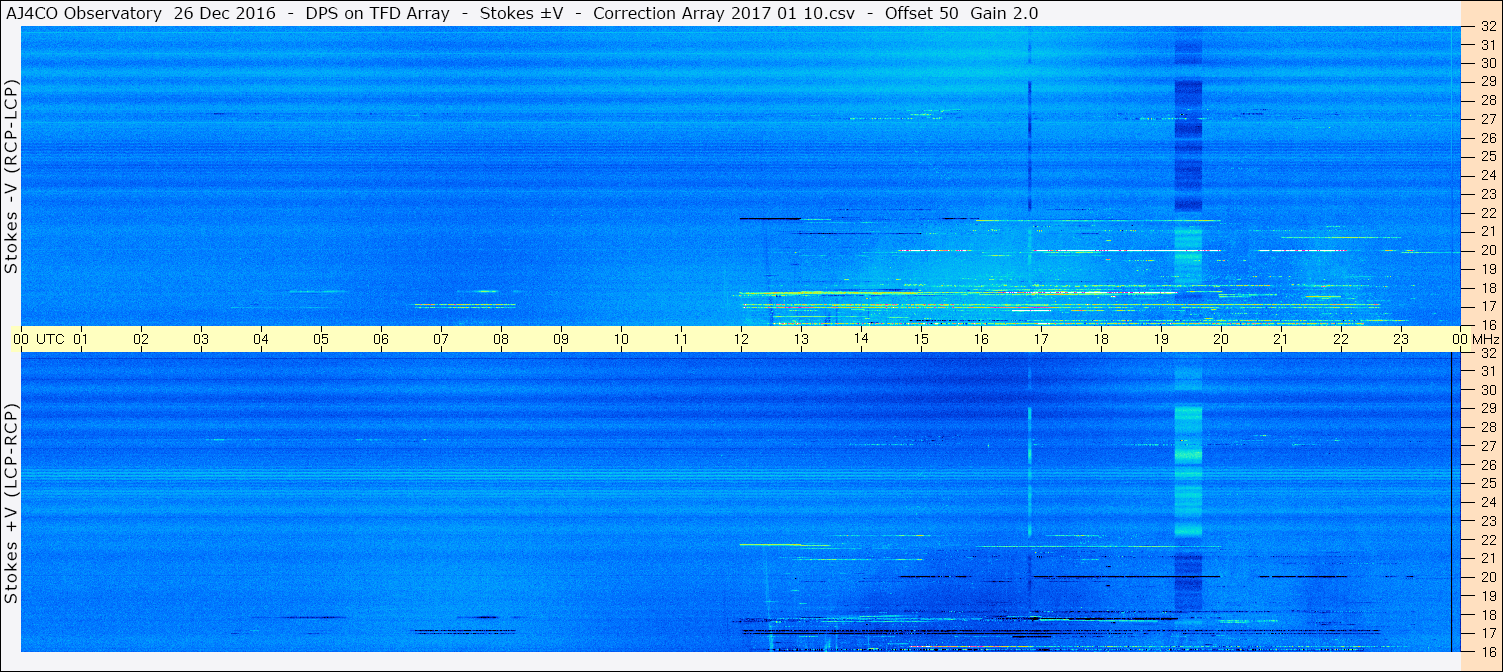Viewport: 1503px width, 672px height.
Task: Click 32 MHz label of Stokes +V panel
Action: point(1488,353)
